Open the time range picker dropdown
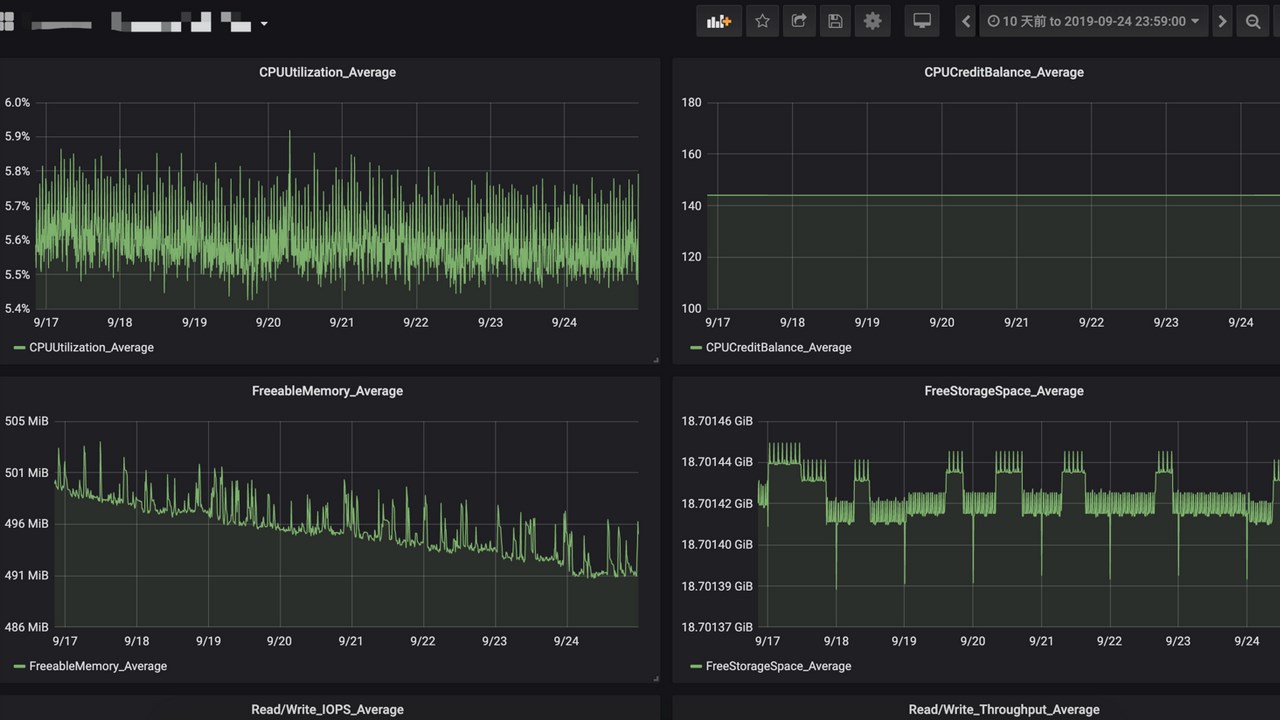Image resolution: width=1280 pixels, height=720 pixels. click(1093, 21)
